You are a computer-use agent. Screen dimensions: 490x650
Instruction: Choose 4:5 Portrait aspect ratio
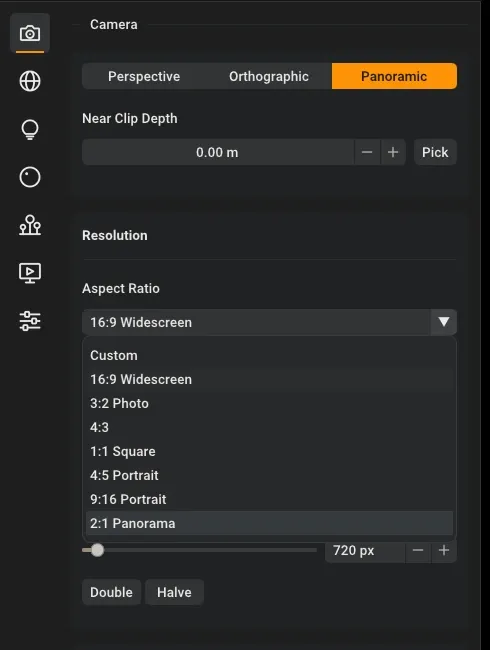[269, 475]
